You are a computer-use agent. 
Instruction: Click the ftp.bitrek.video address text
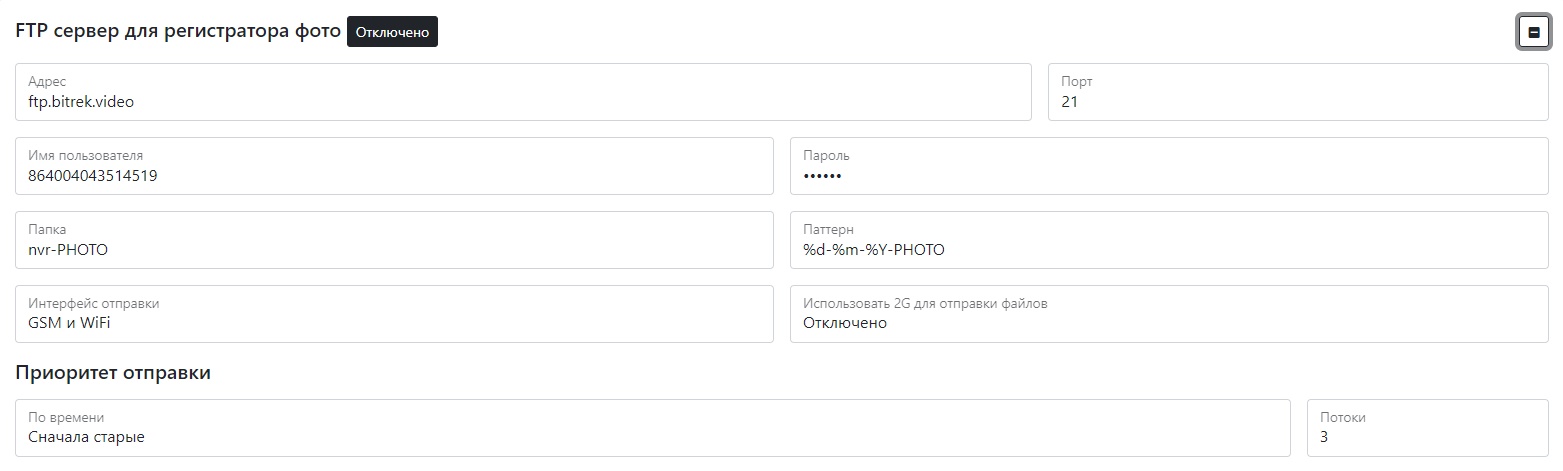point(81,102)
